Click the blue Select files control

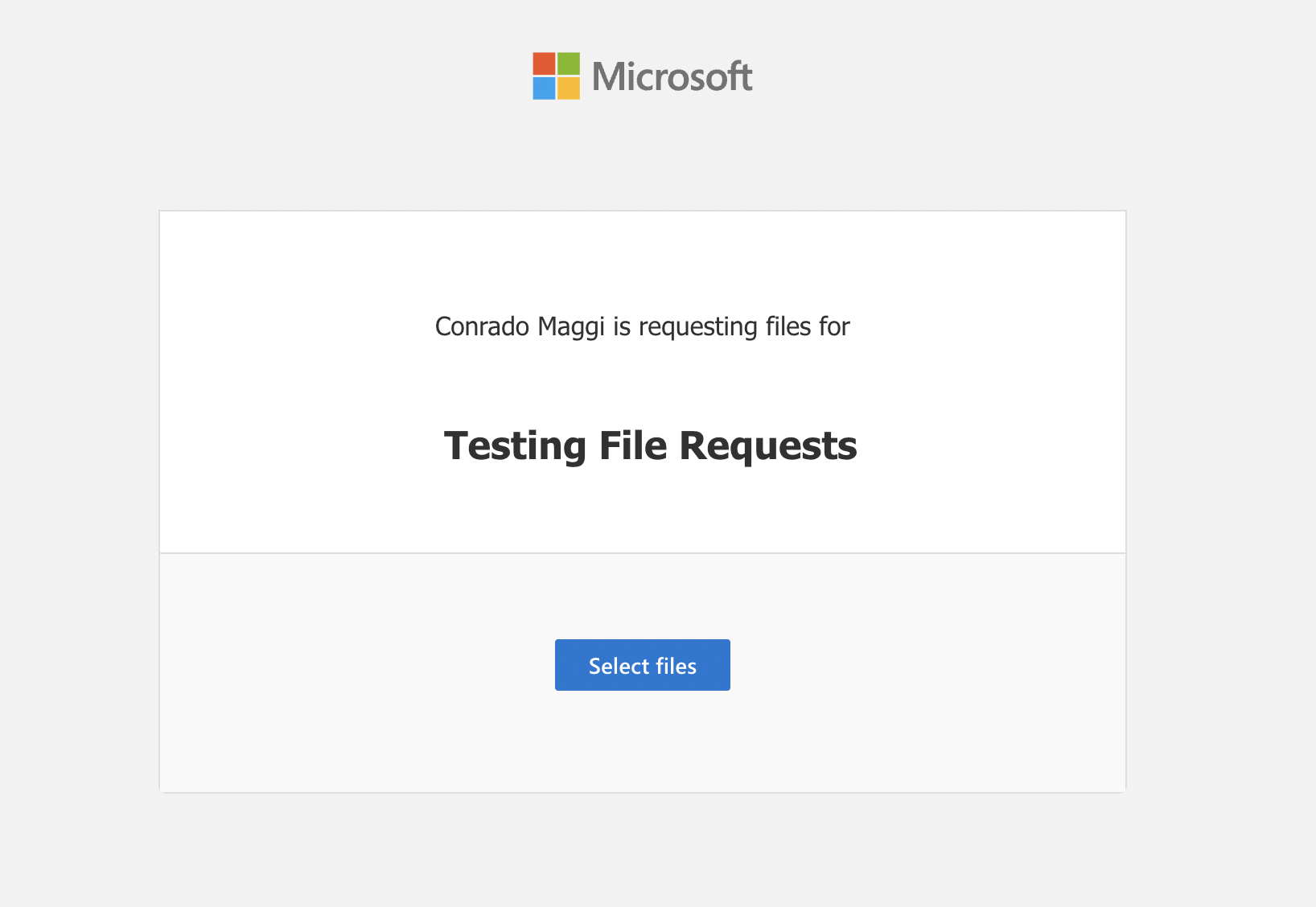pyautogui.click(x=642, y=665)
